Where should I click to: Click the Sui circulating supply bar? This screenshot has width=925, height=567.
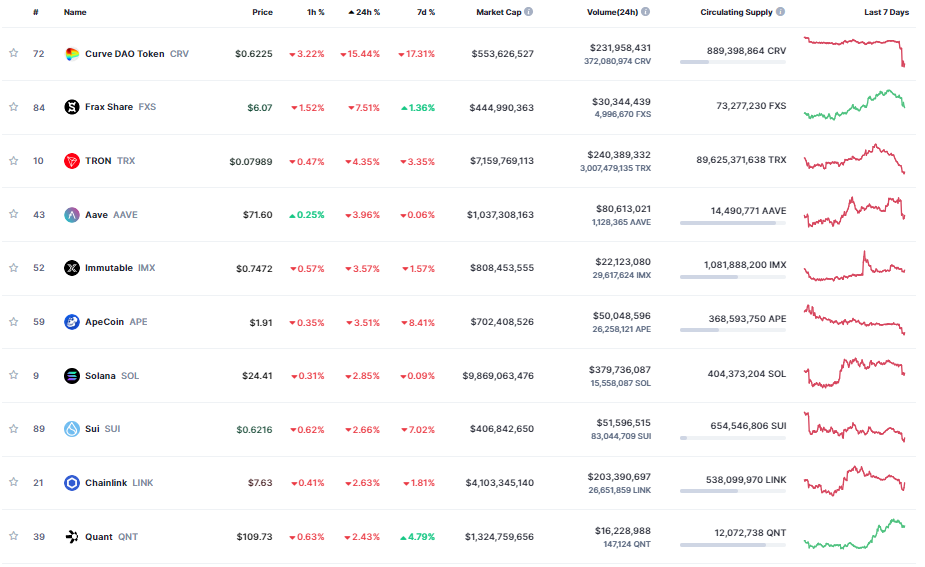click(x=733, y=438)
